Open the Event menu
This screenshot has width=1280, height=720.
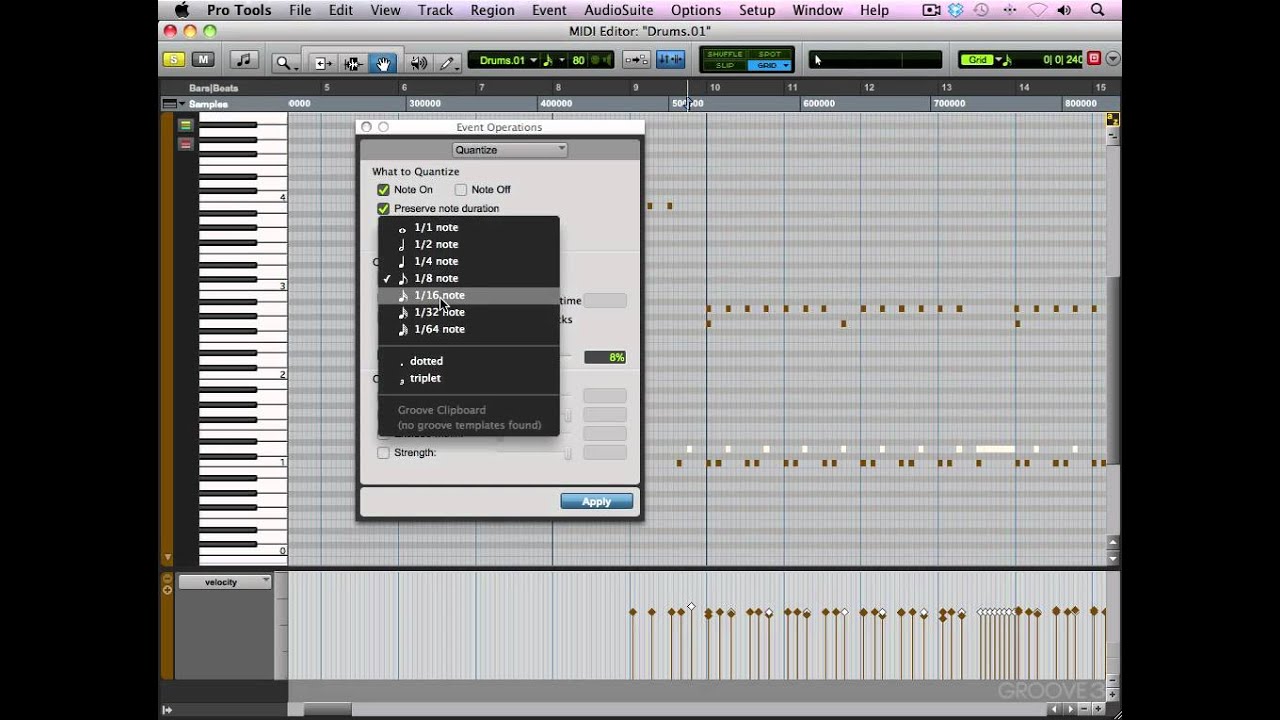tap(549, 10)
